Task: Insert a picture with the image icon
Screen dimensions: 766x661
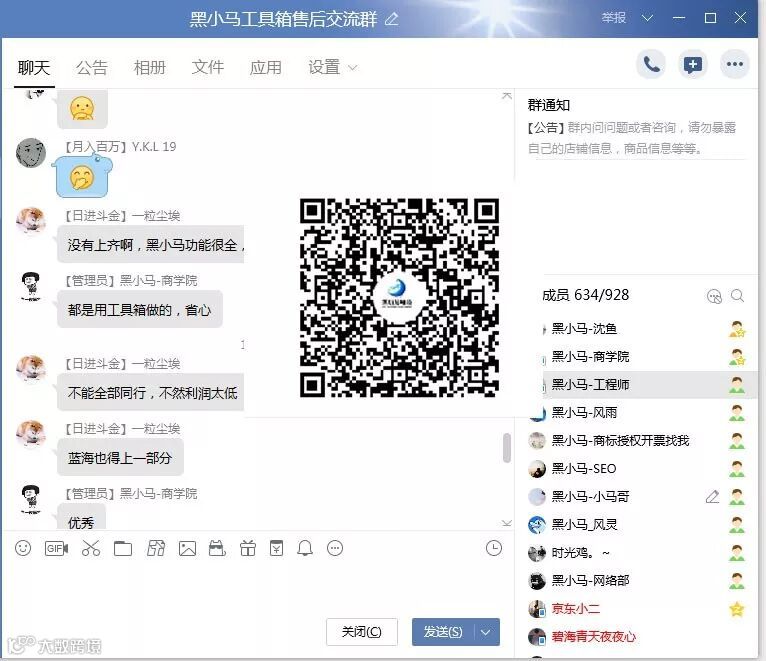Action: [188, 548]
